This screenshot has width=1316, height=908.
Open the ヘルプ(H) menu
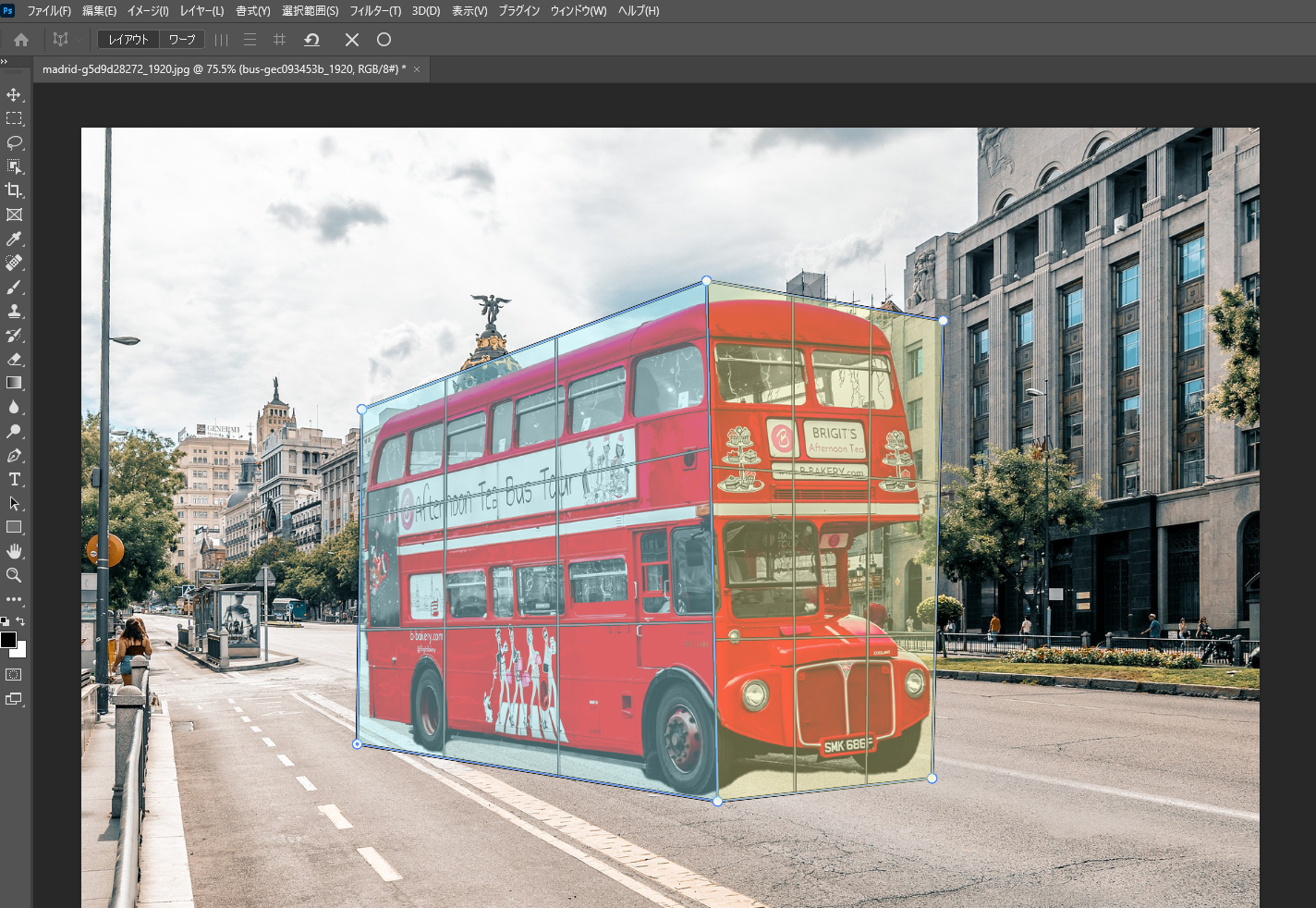click(x=639, y=11)
